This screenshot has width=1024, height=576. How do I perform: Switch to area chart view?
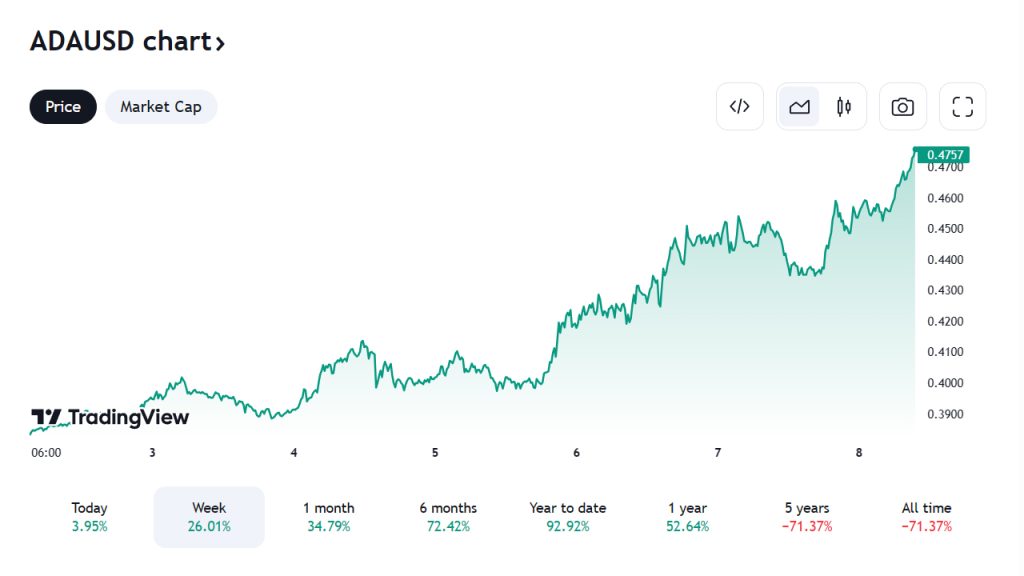coord(799,107)
